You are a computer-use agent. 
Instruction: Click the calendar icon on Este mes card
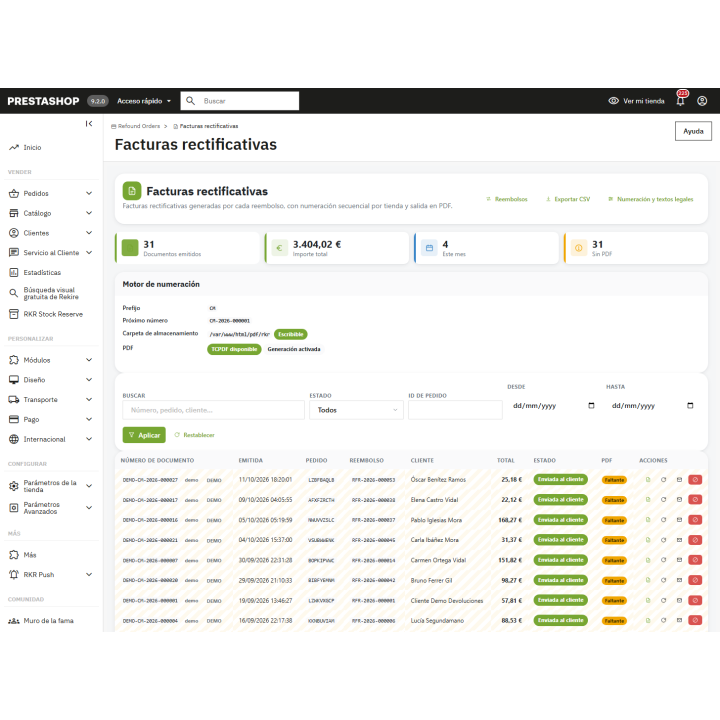(x=429, y=248)
